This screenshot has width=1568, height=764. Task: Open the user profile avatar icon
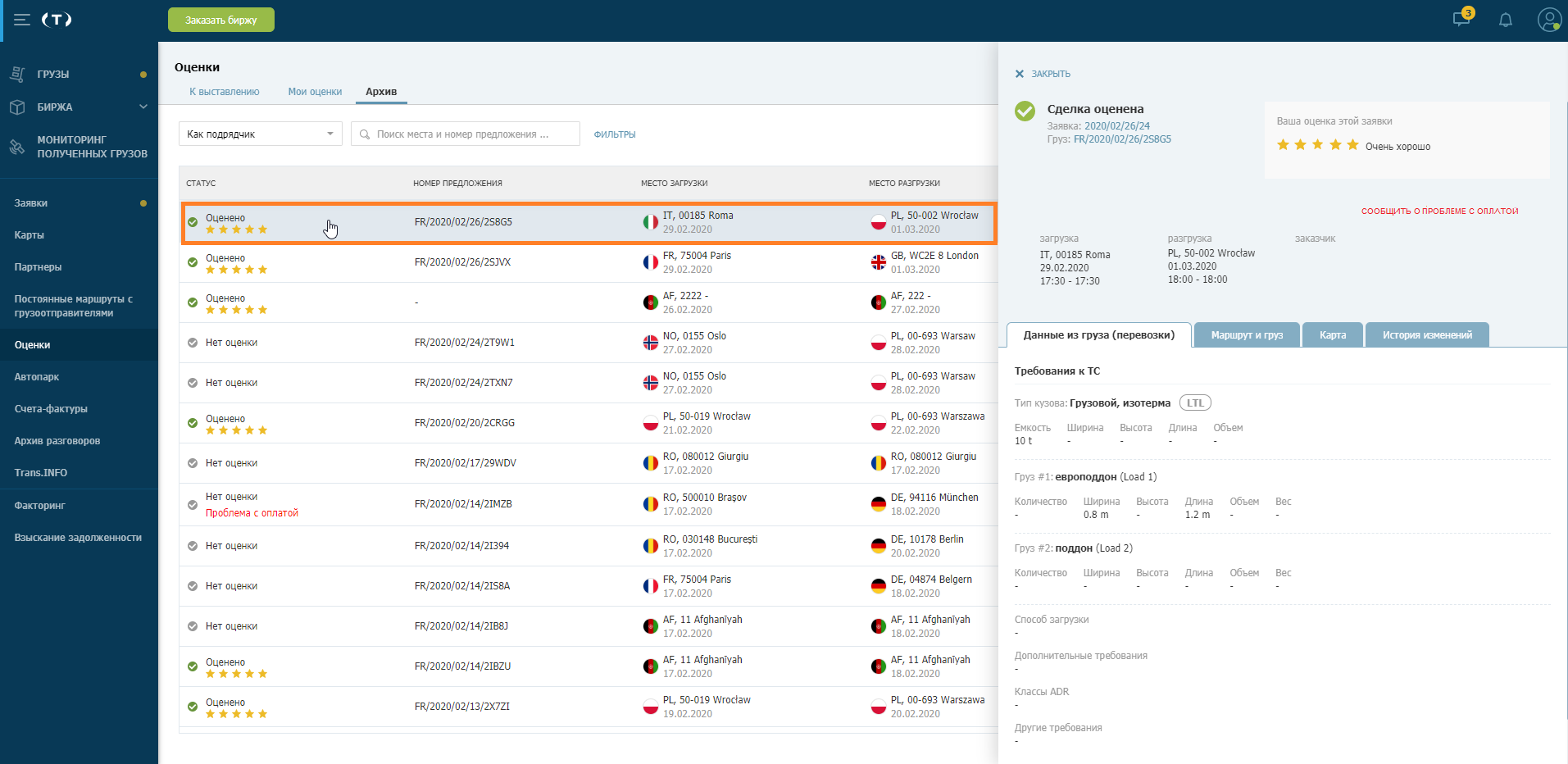(x=1549, y=20)
